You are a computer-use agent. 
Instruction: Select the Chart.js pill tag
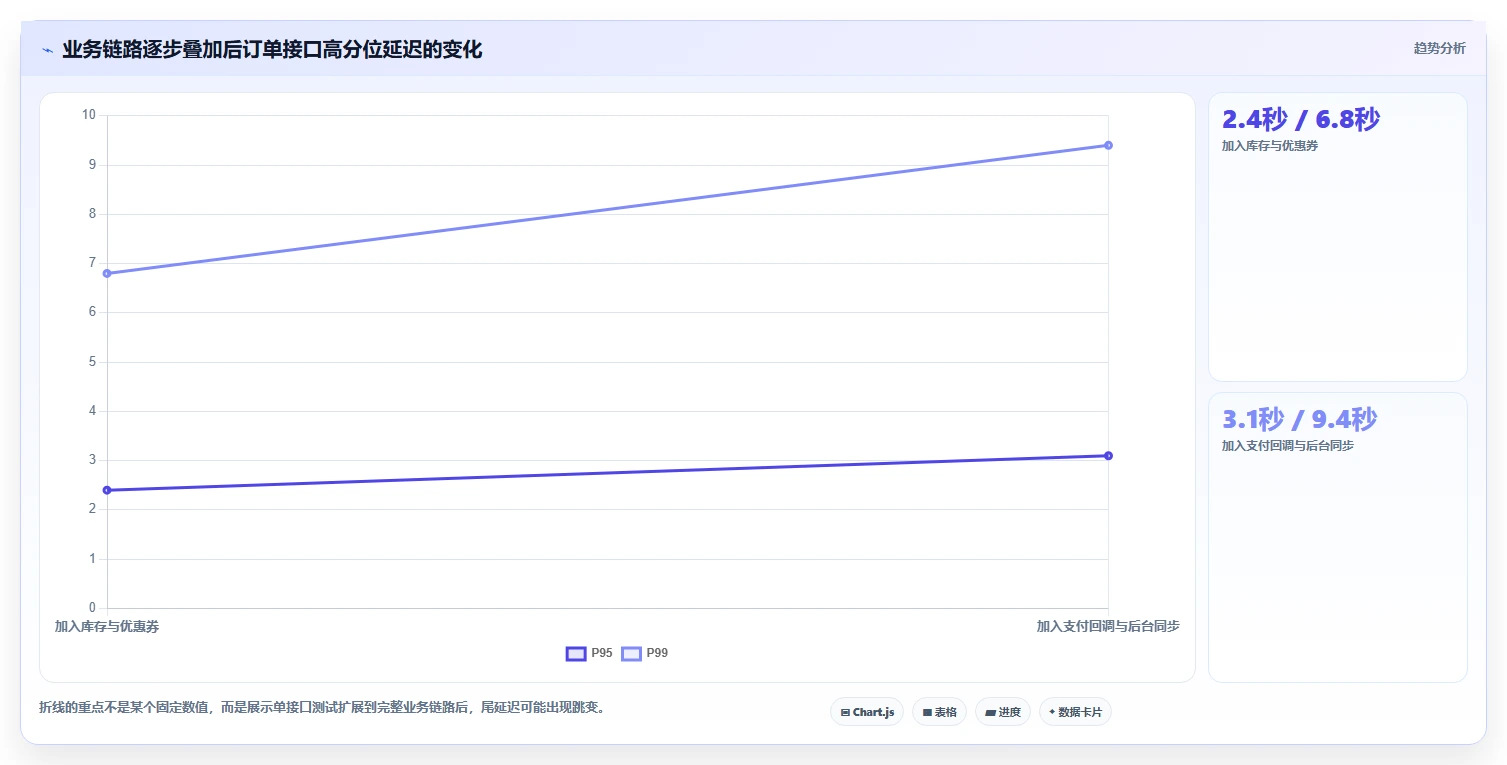867,712
